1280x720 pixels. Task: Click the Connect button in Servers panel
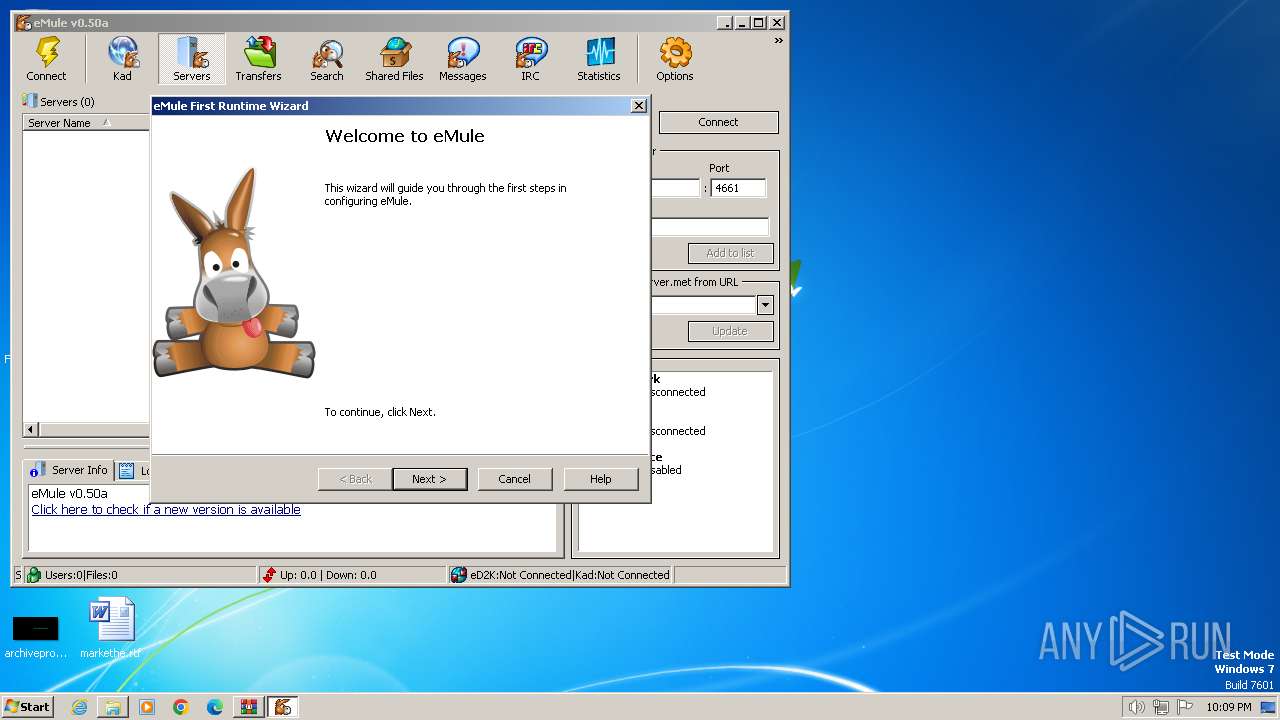tap(718, 122)
